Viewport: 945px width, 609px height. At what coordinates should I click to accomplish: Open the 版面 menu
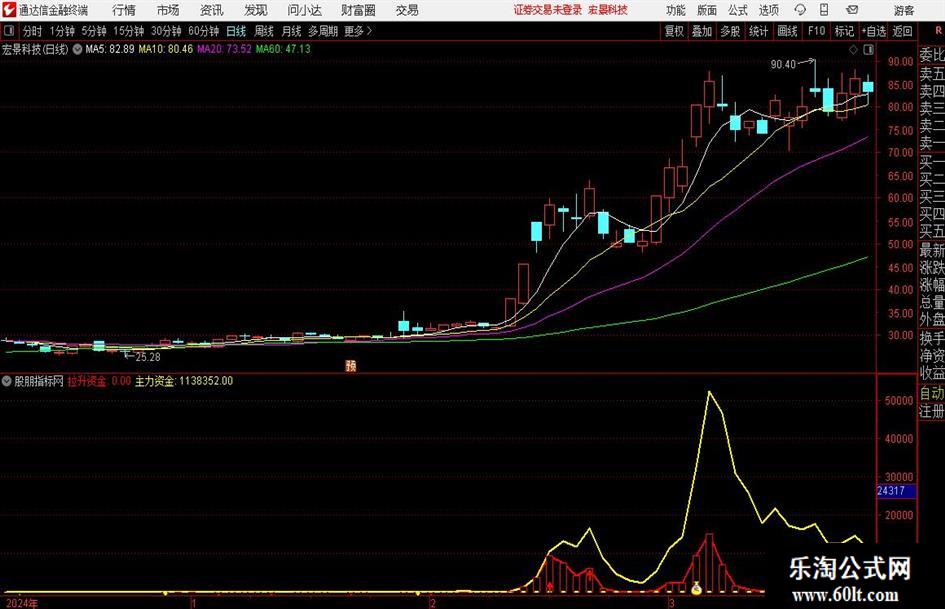coord(706,10)
